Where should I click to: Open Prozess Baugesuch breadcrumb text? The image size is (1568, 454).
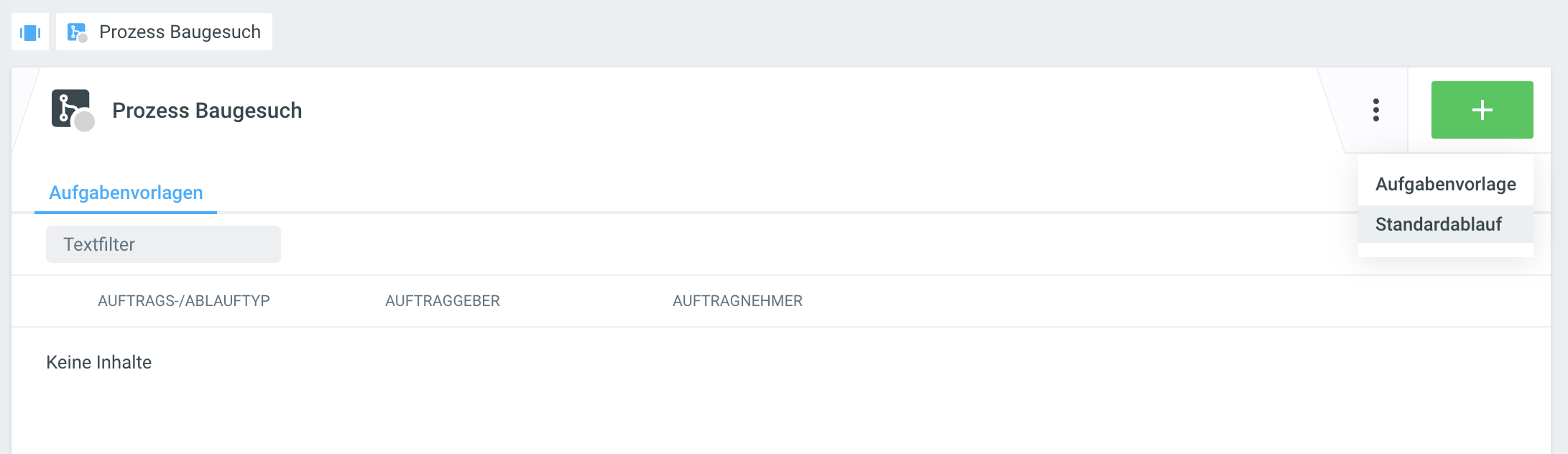click(180, 32)
